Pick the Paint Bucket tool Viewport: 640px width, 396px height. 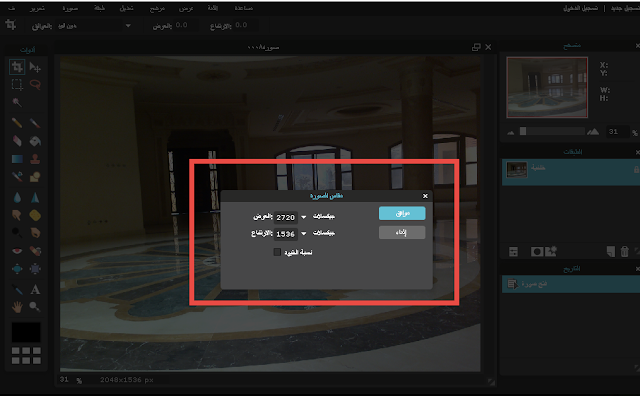(35, 141)
